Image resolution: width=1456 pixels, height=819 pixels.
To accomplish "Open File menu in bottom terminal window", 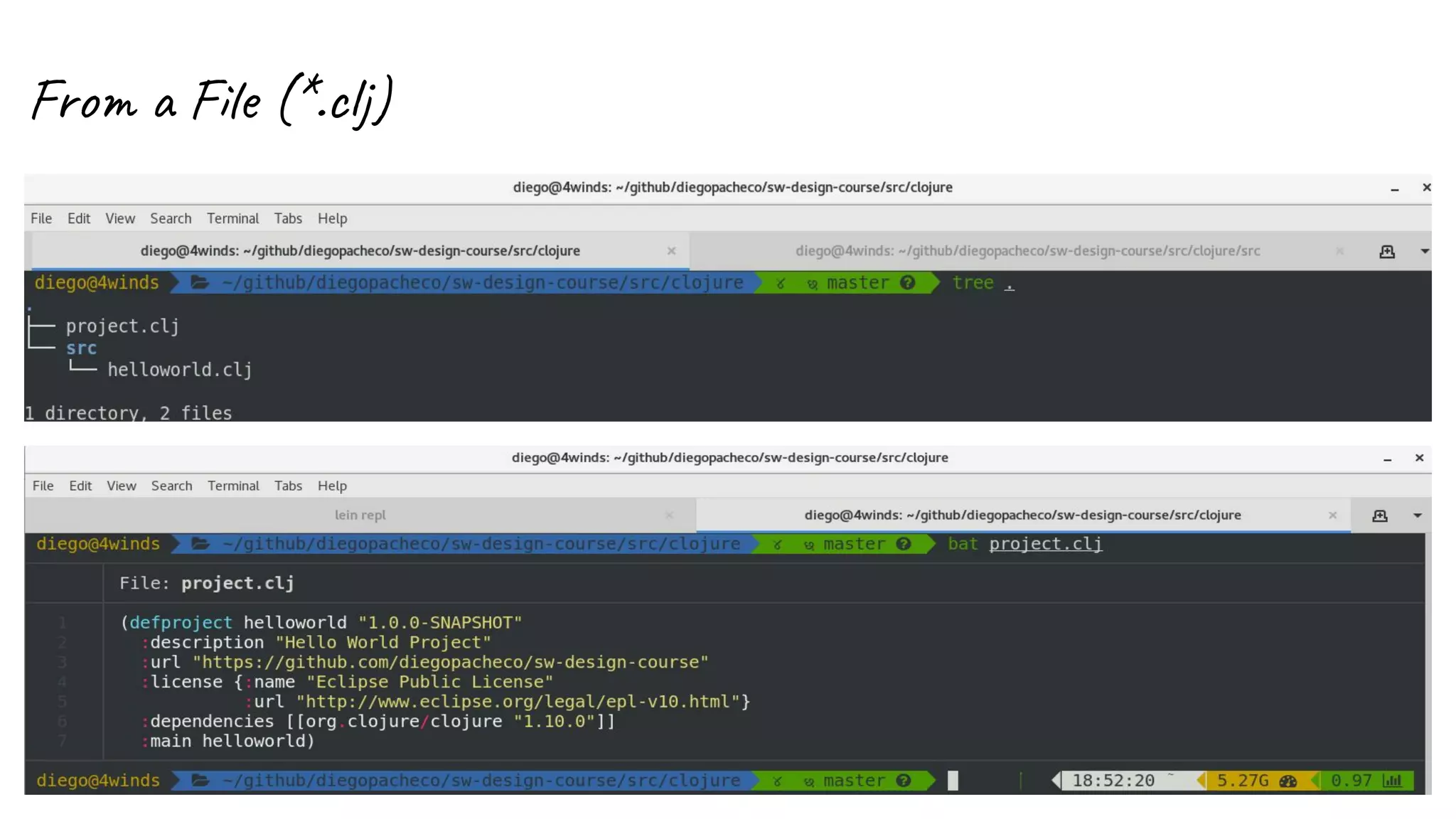I will [43, 486].
